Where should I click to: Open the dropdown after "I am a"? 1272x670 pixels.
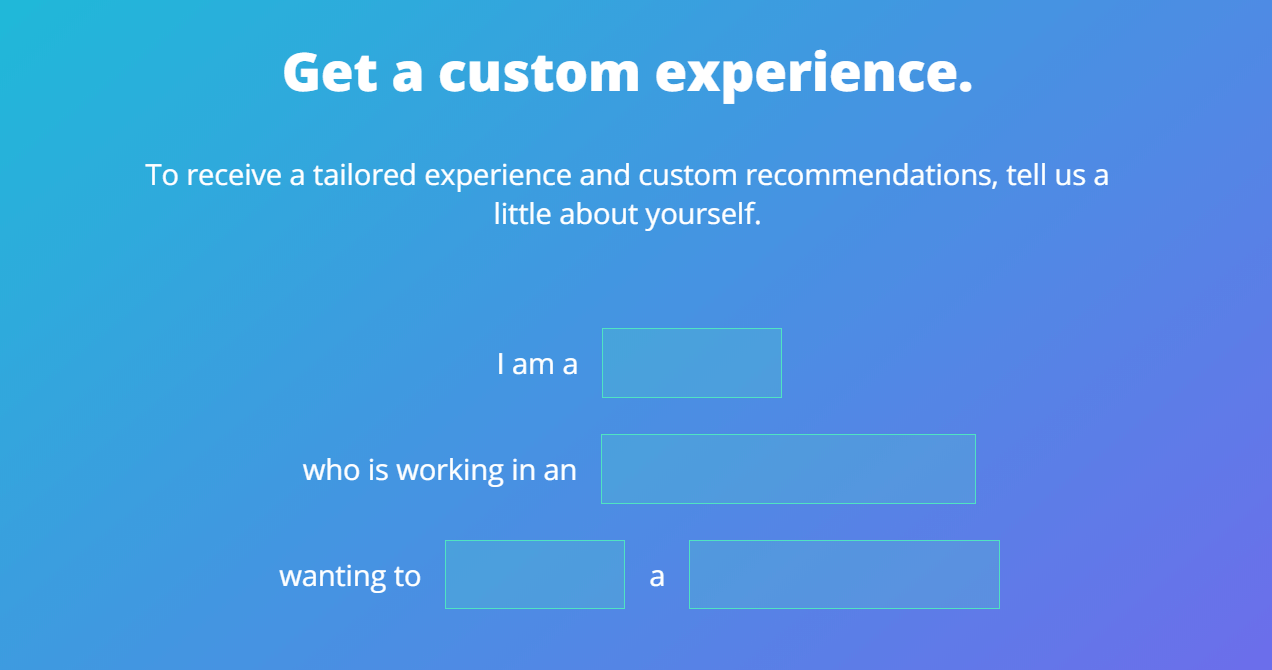[691, 363]
